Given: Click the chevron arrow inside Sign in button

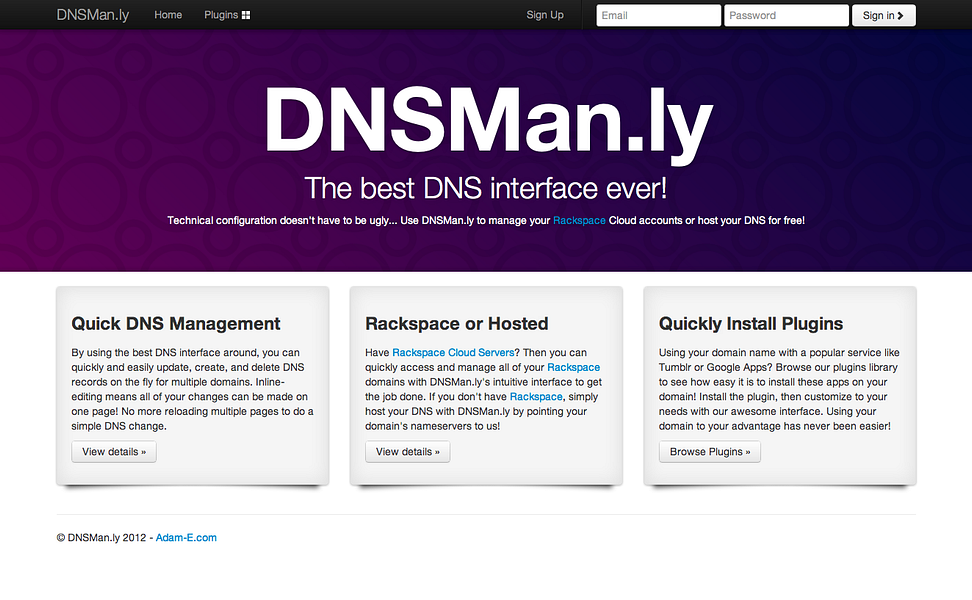Looking at the screenshot, I should click(901, 15).
